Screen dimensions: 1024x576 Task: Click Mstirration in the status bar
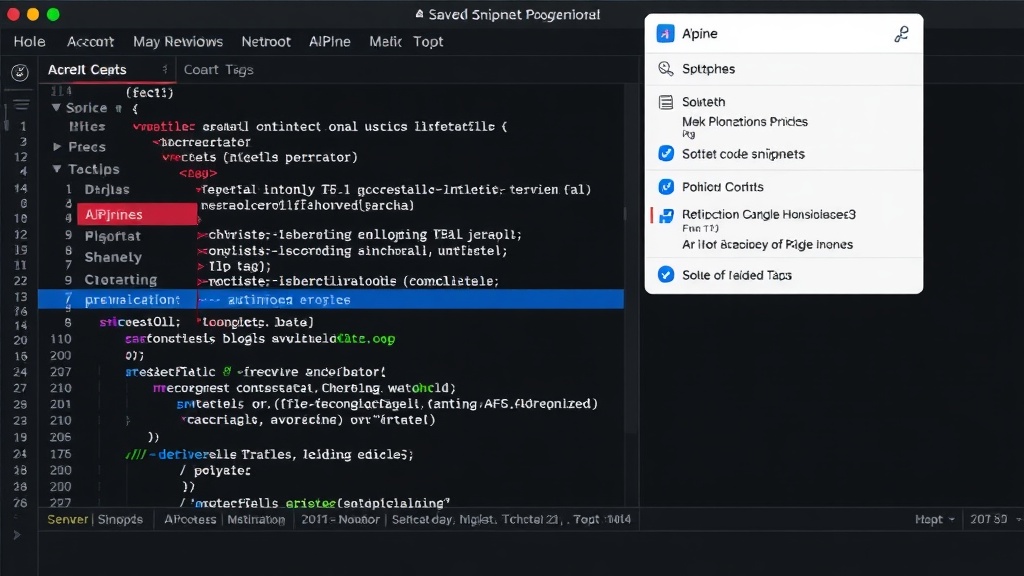(256, 519)
